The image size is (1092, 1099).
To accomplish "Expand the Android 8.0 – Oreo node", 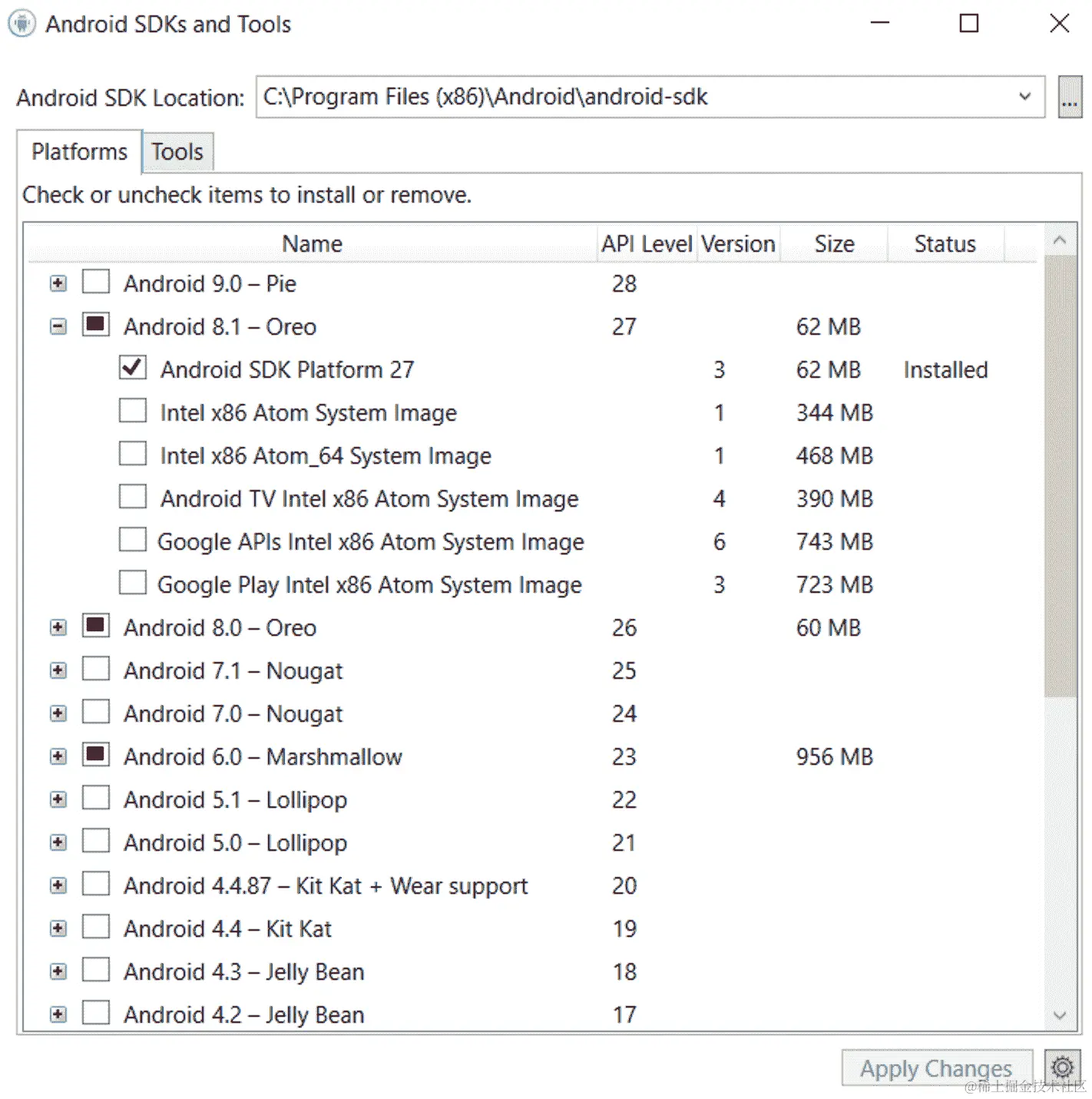I will click(x=58, y=627).
